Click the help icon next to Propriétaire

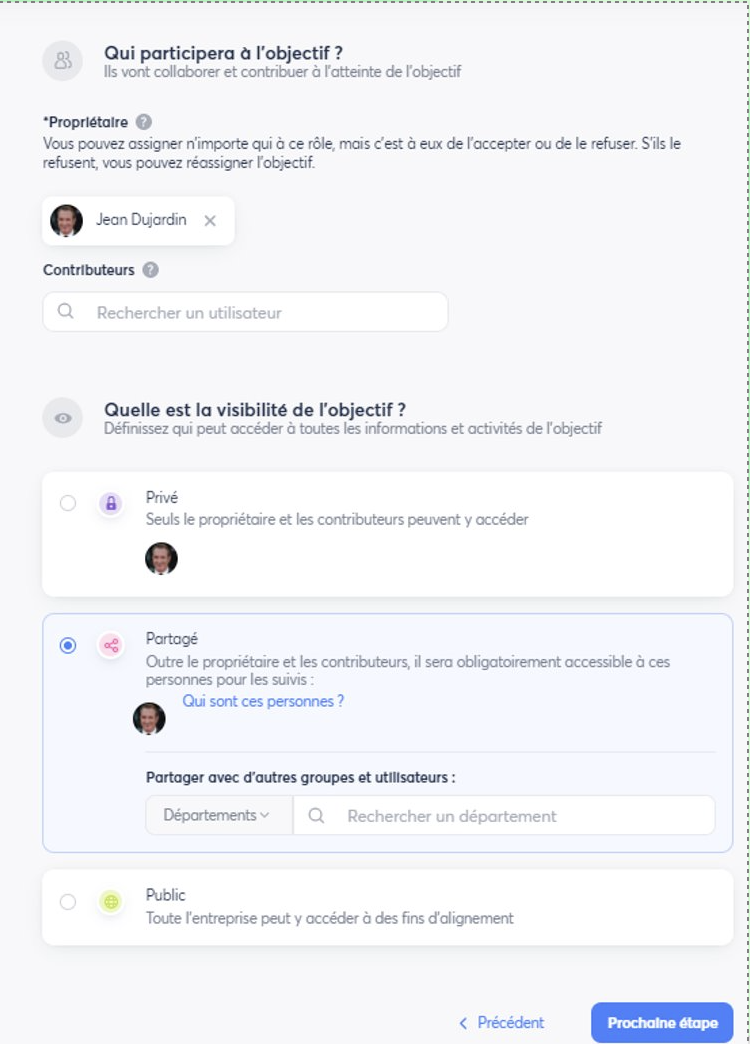144,122
